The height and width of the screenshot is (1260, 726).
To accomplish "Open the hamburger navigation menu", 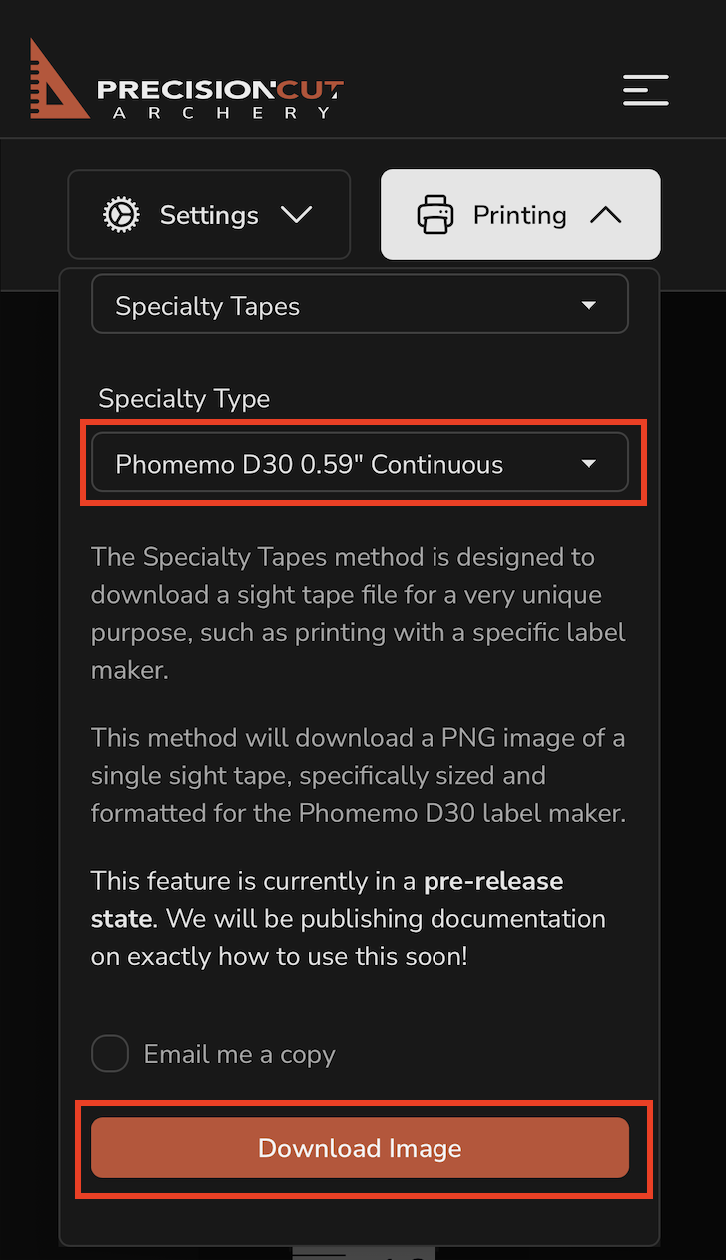I will 645,89.
